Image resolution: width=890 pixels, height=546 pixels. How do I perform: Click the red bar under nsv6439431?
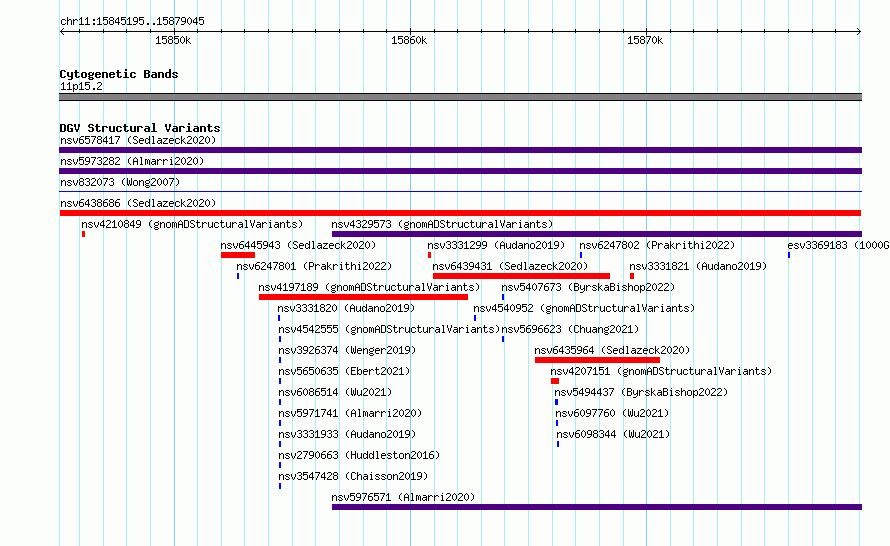tap(521, 276)
